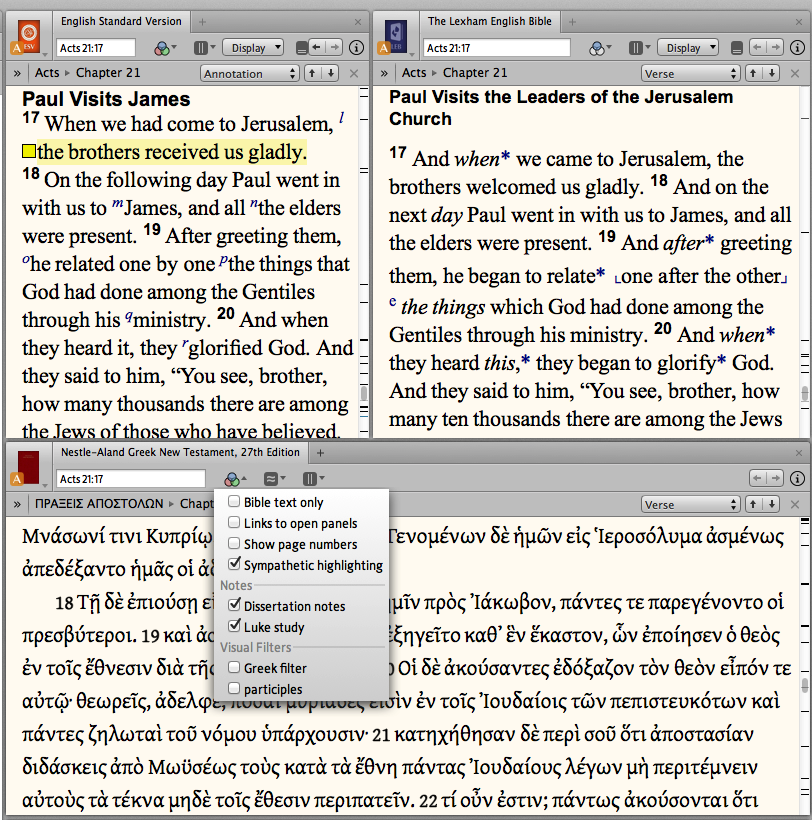Viewport: 812px width, 820px height.
Task: Enable Show page numbers checkbox
Action: 234,543
